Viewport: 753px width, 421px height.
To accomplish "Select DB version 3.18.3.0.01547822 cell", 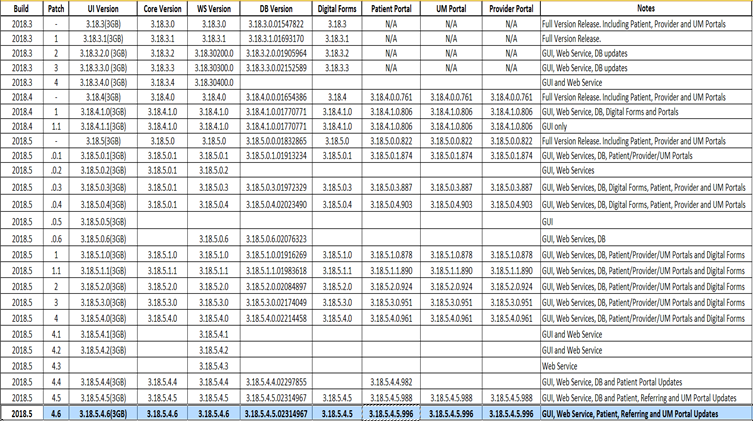I will click(x=276, y=19).
